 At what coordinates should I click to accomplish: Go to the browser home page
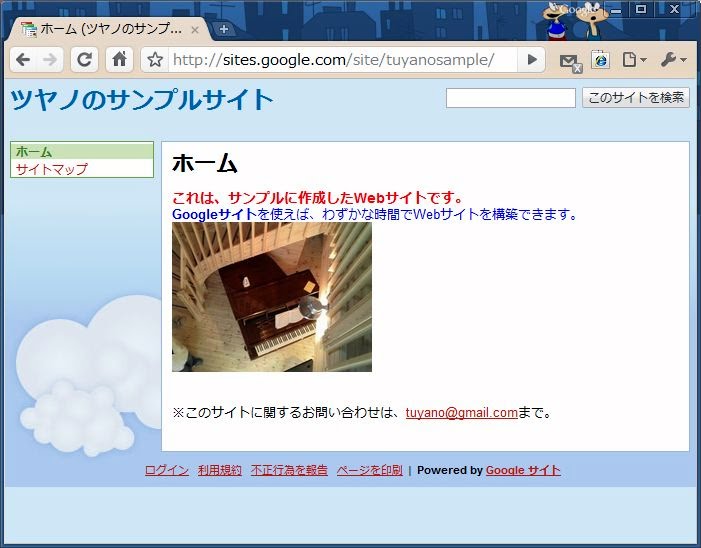point(119,60)
